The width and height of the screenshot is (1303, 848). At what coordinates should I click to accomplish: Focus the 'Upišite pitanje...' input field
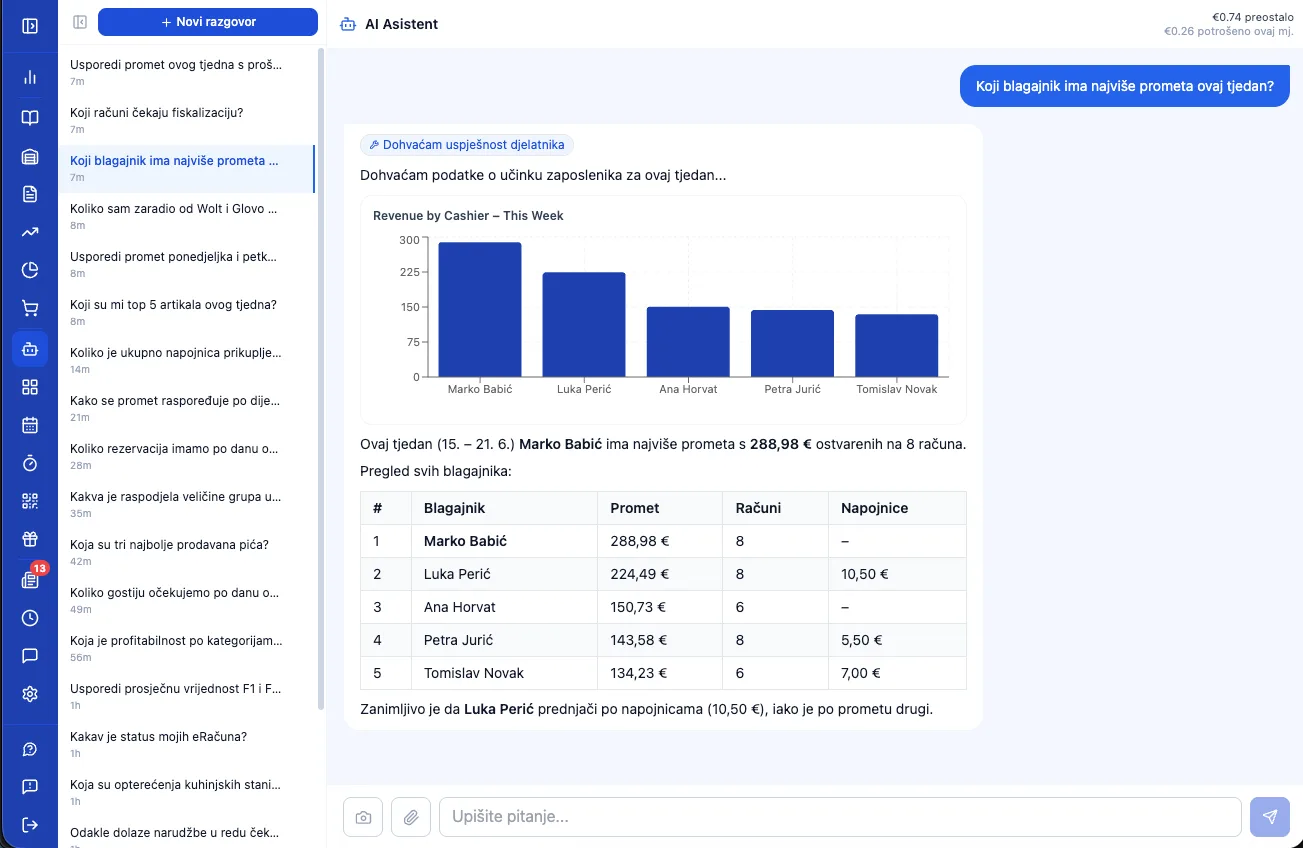pyautogui.click(x=840, y=817)
